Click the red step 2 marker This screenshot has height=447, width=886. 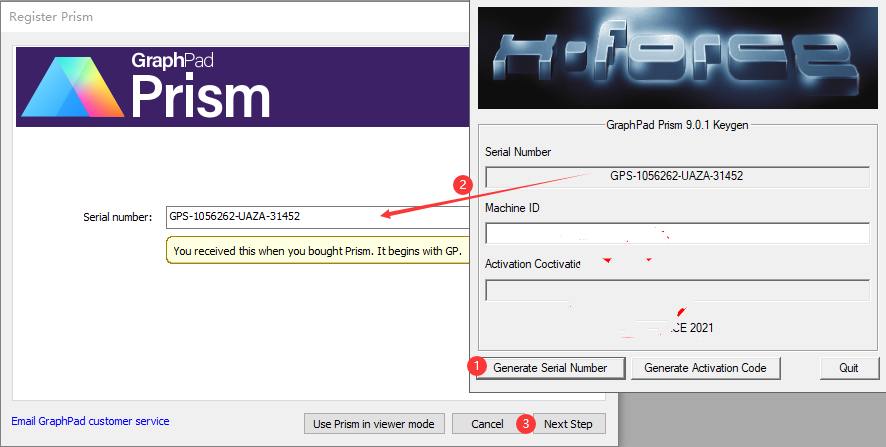tap(462, 184)
